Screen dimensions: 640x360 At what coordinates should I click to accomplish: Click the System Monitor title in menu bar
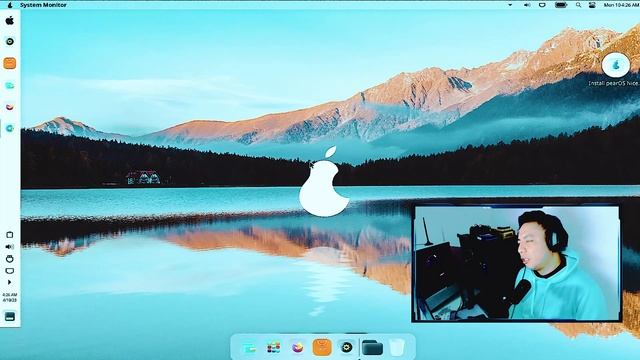pos(43,5)
